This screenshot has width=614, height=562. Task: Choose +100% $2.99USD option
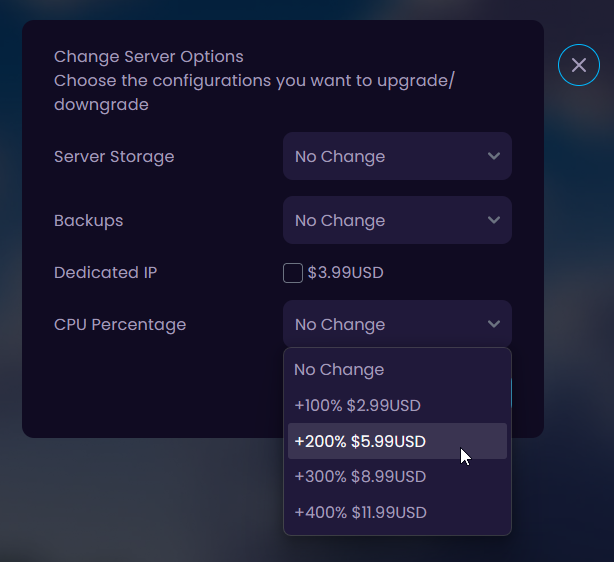coord(397,405)
